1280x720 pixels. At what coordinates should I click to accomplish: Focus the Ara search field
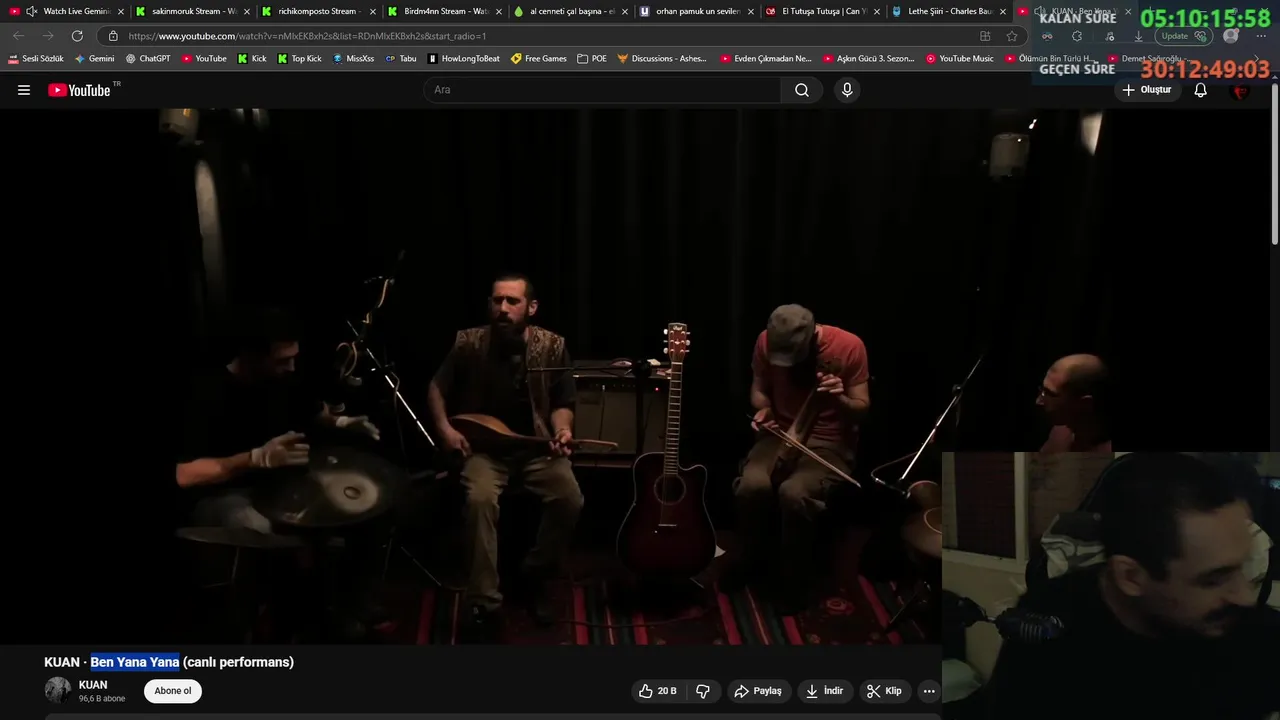click(x=603, y=90)
